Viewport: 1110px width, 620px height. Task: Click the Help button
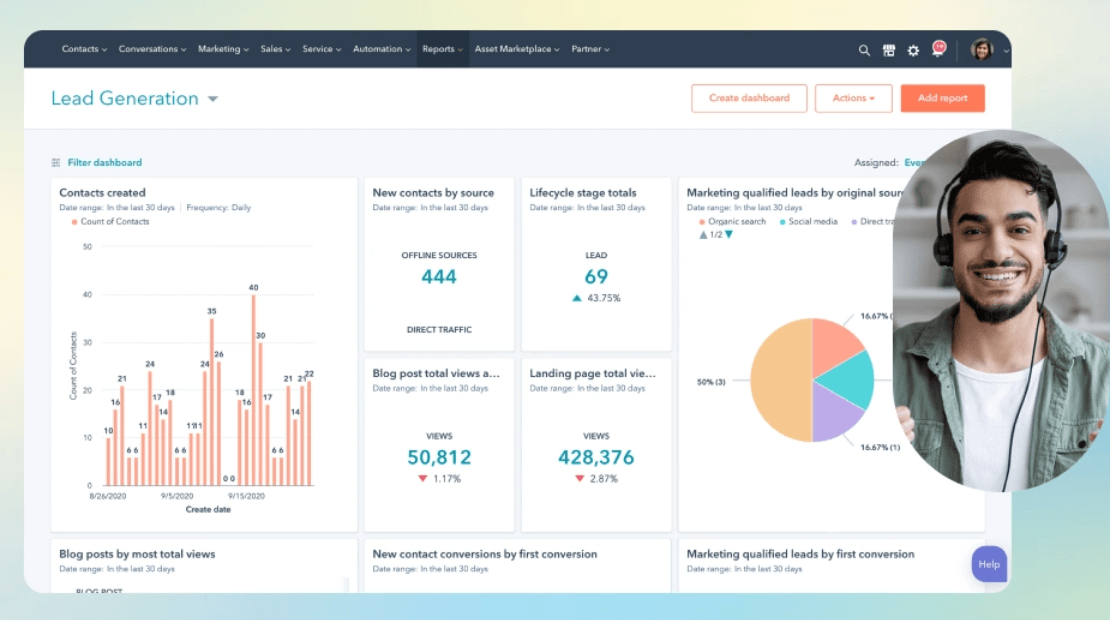click(989, 564)
